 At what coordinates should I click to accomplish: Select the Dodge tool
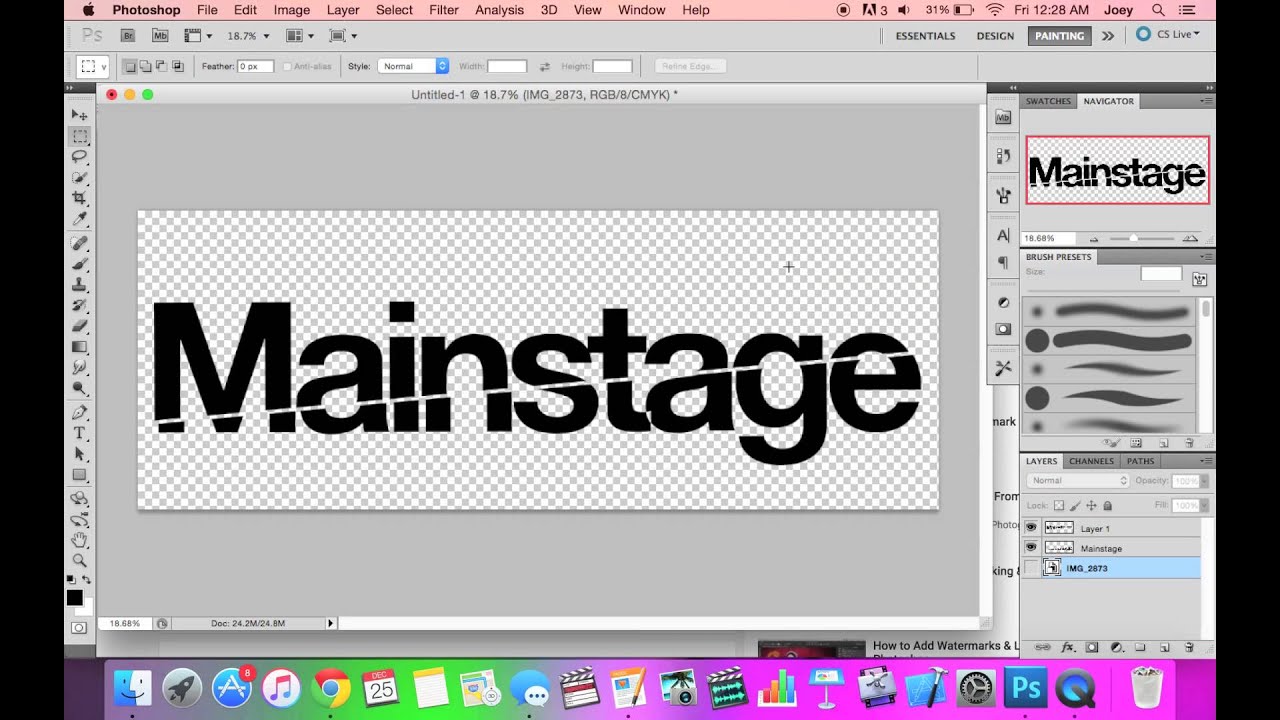click(80, 388)
